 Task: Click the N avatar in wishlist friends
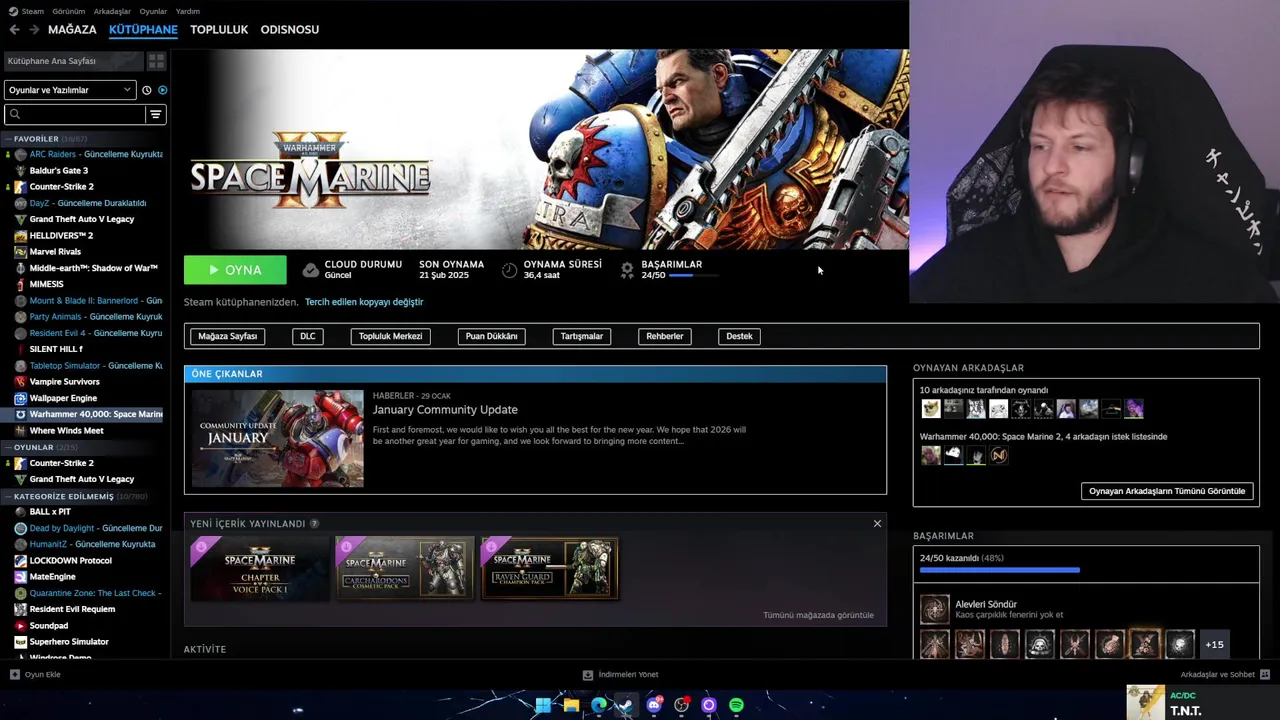(998, 455)
